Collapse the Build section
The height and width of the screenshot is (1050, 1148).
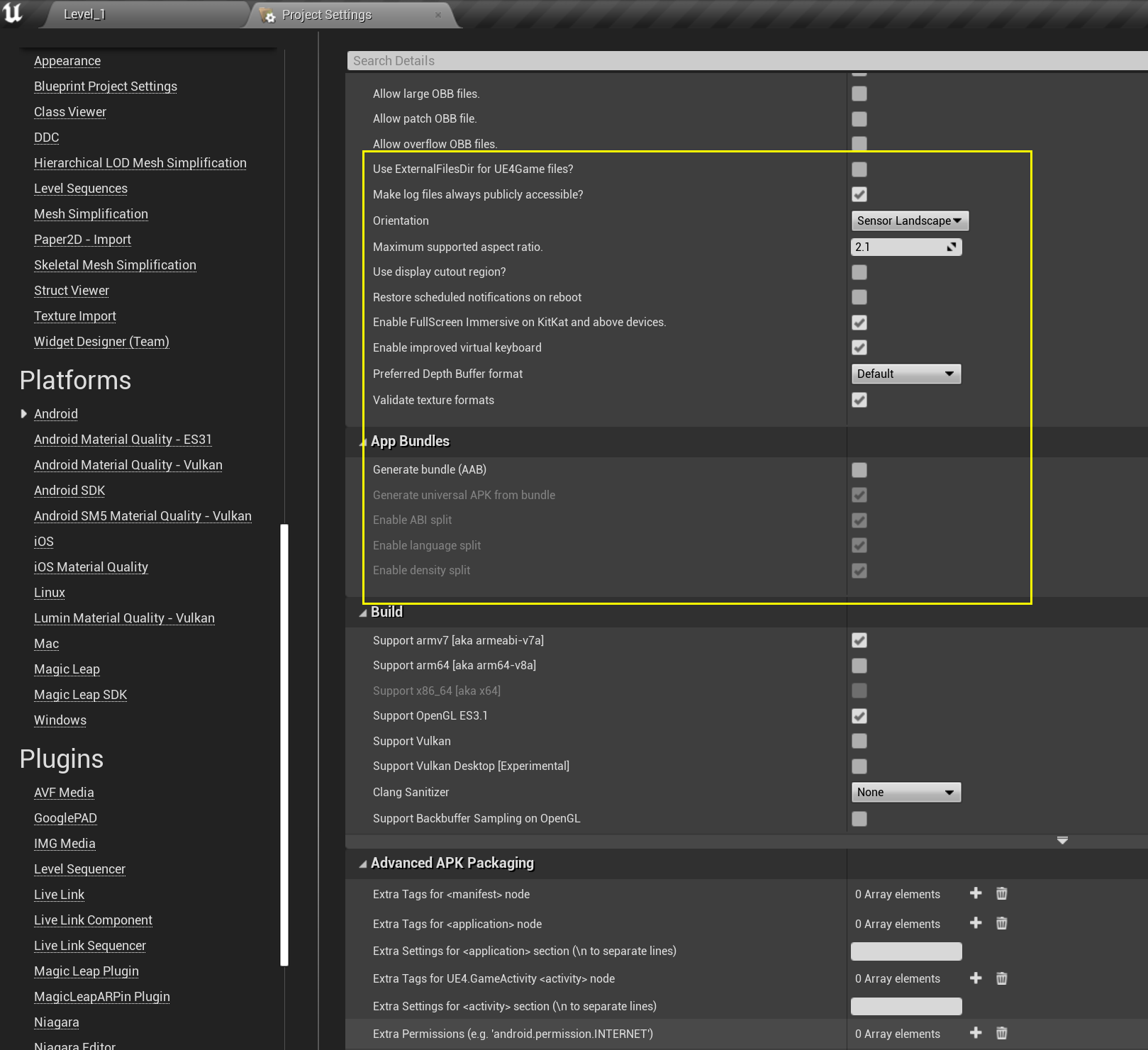[363, 613]
